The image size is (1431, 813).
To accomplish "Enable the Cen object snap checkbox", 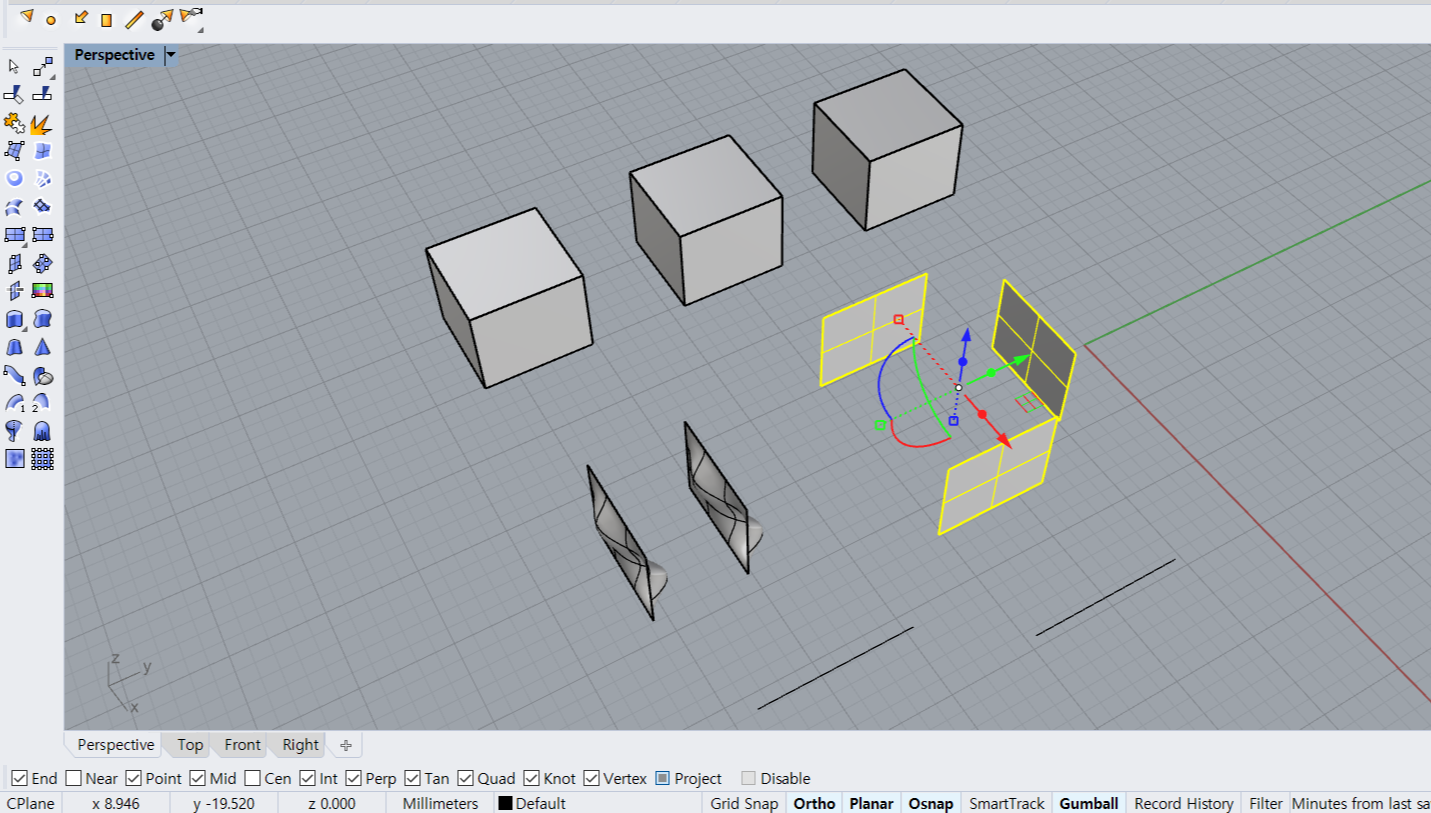I will tap(253, 778).
